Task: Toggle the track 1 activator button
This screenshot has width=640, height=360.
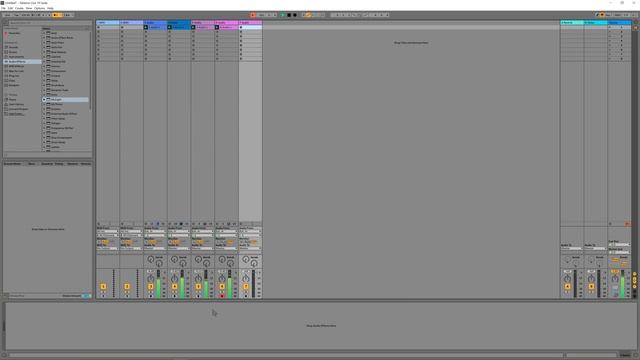Action: [103, 287]
